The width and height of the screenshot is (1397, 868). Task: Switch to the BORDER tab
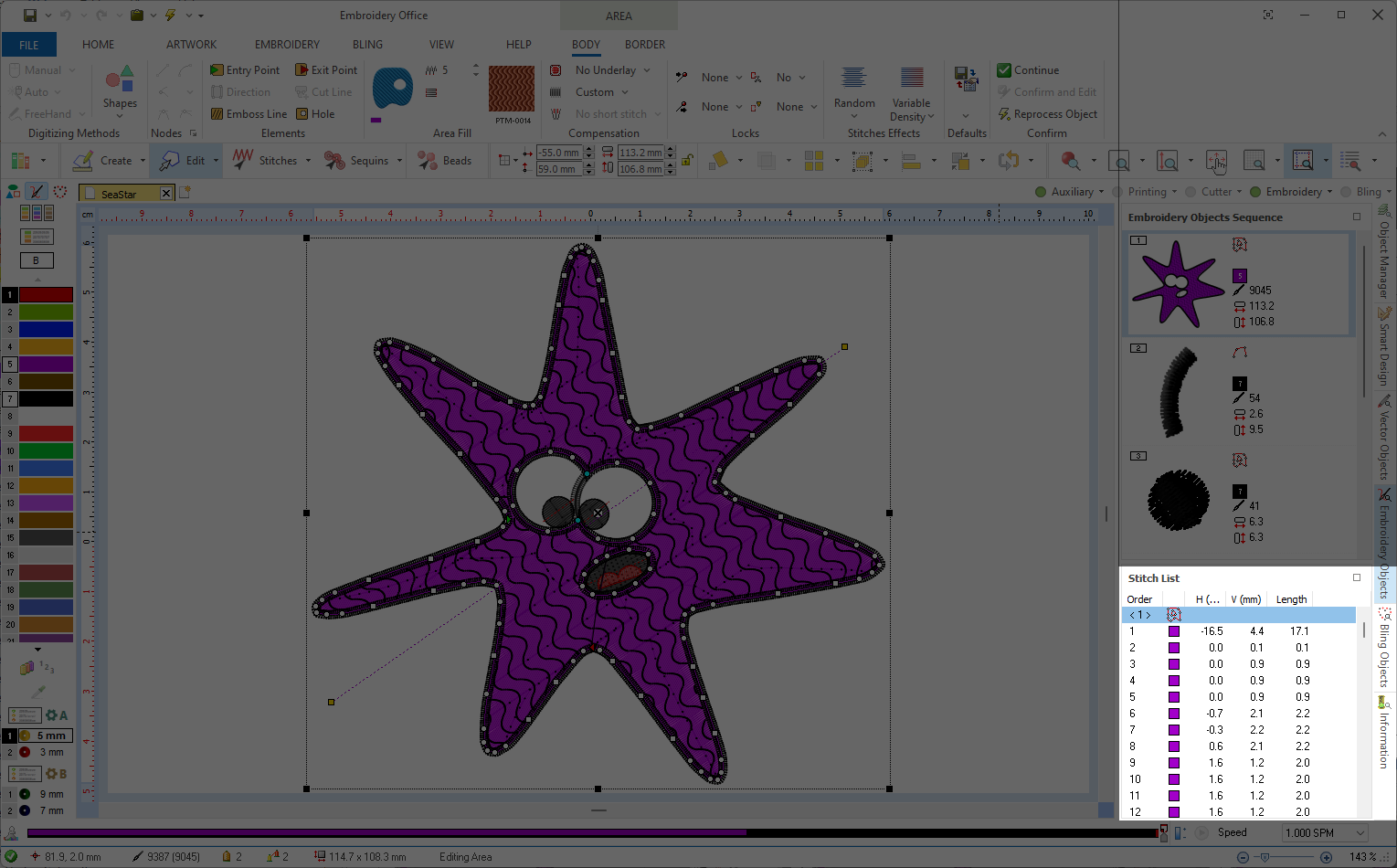tap(645, 45)
